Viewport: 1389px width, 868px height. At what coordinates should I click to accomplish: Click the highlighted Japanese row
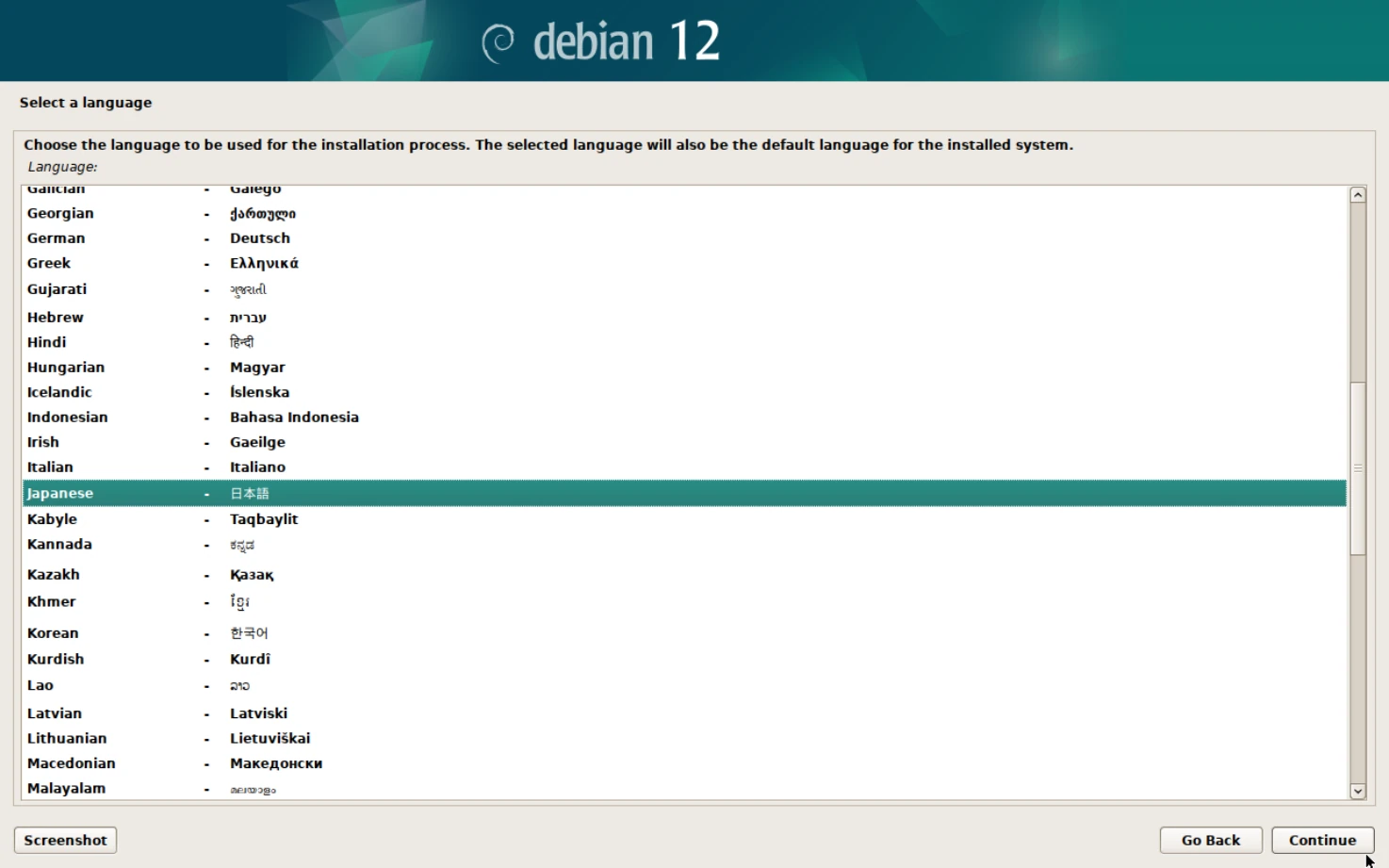pos(684,493)
